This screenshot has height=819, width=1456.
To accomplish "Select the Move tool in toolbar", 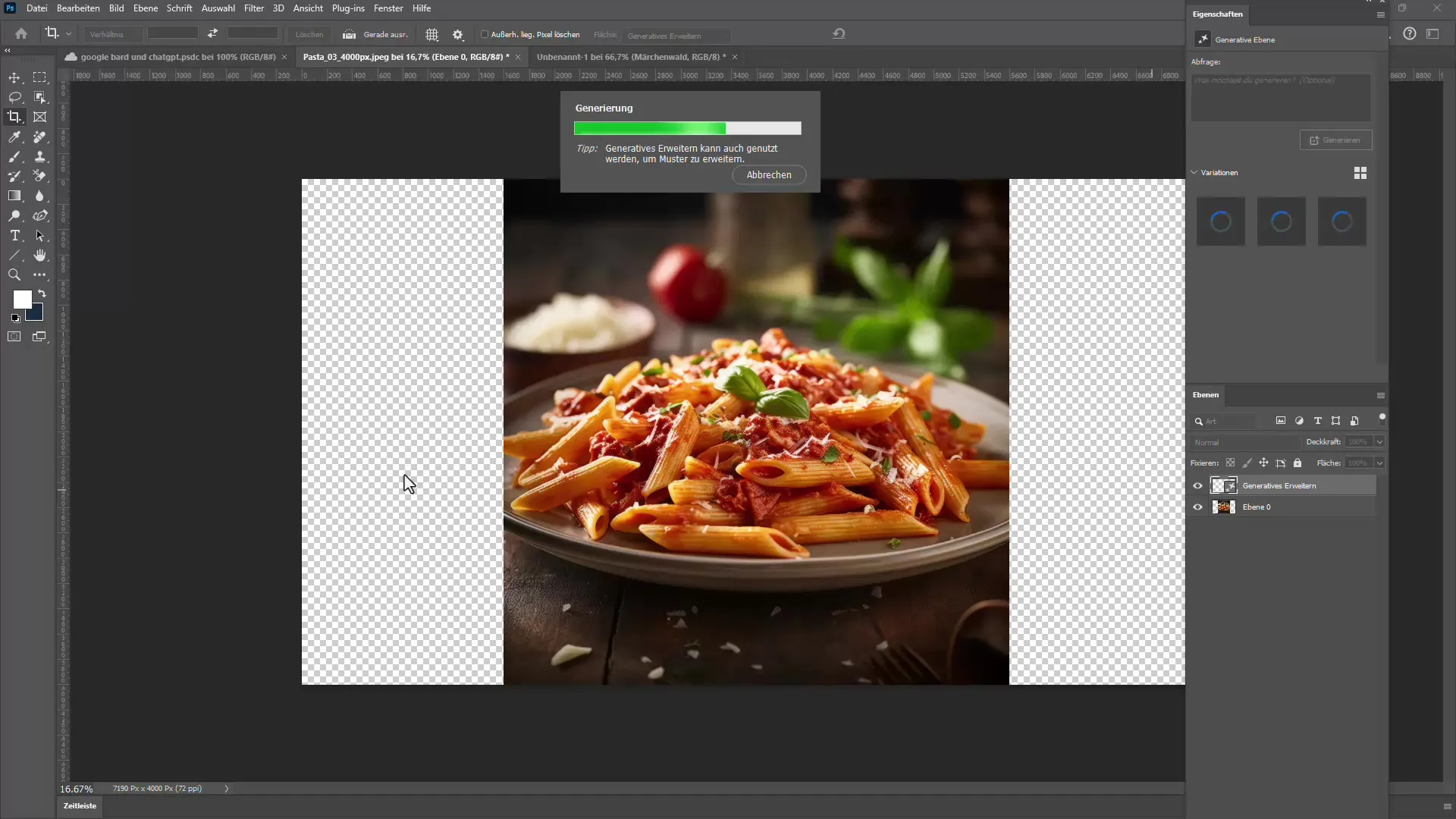I will point(15,78).
